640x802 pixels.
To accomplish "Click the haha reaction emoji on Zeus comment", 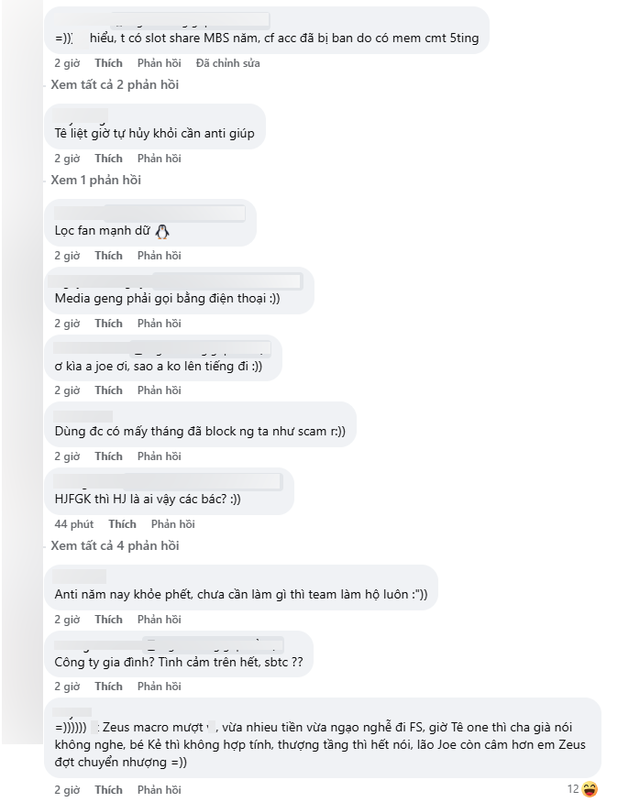I will (590, 789).
